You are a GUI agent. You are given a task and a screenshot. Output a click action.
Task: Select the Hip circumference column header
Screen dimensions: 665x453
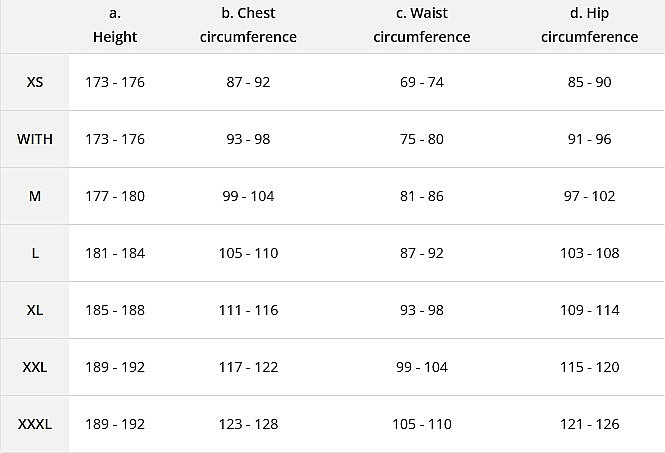tap(589, 25)
